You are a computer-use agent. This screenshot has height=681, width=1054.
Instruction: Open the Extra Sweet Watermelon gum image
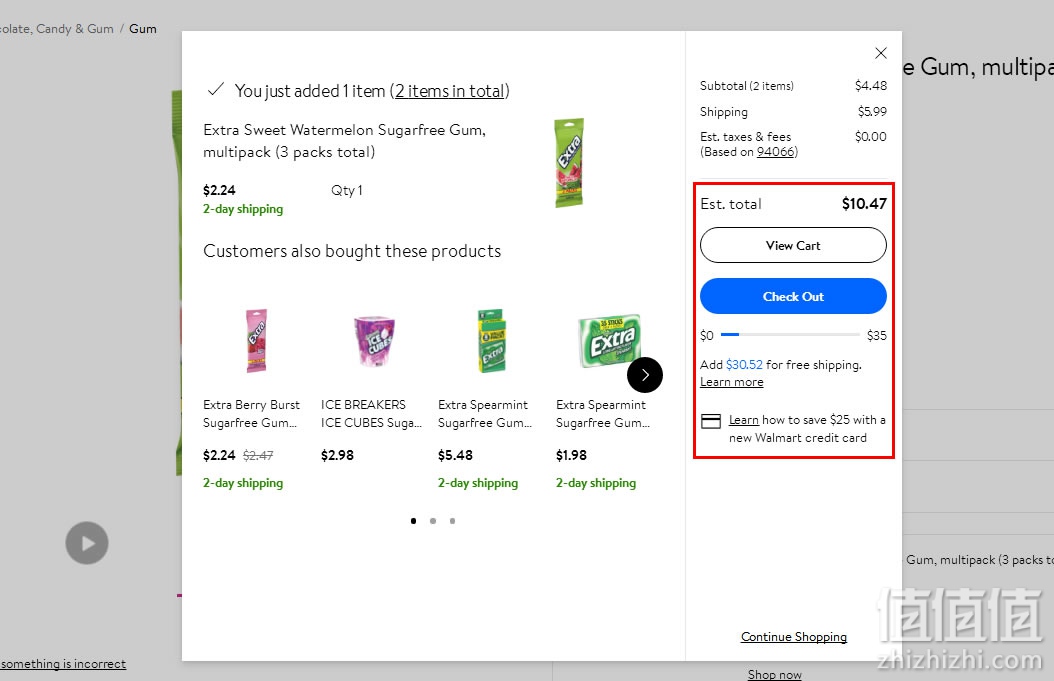pyautogui.click(x=569, y=163)
